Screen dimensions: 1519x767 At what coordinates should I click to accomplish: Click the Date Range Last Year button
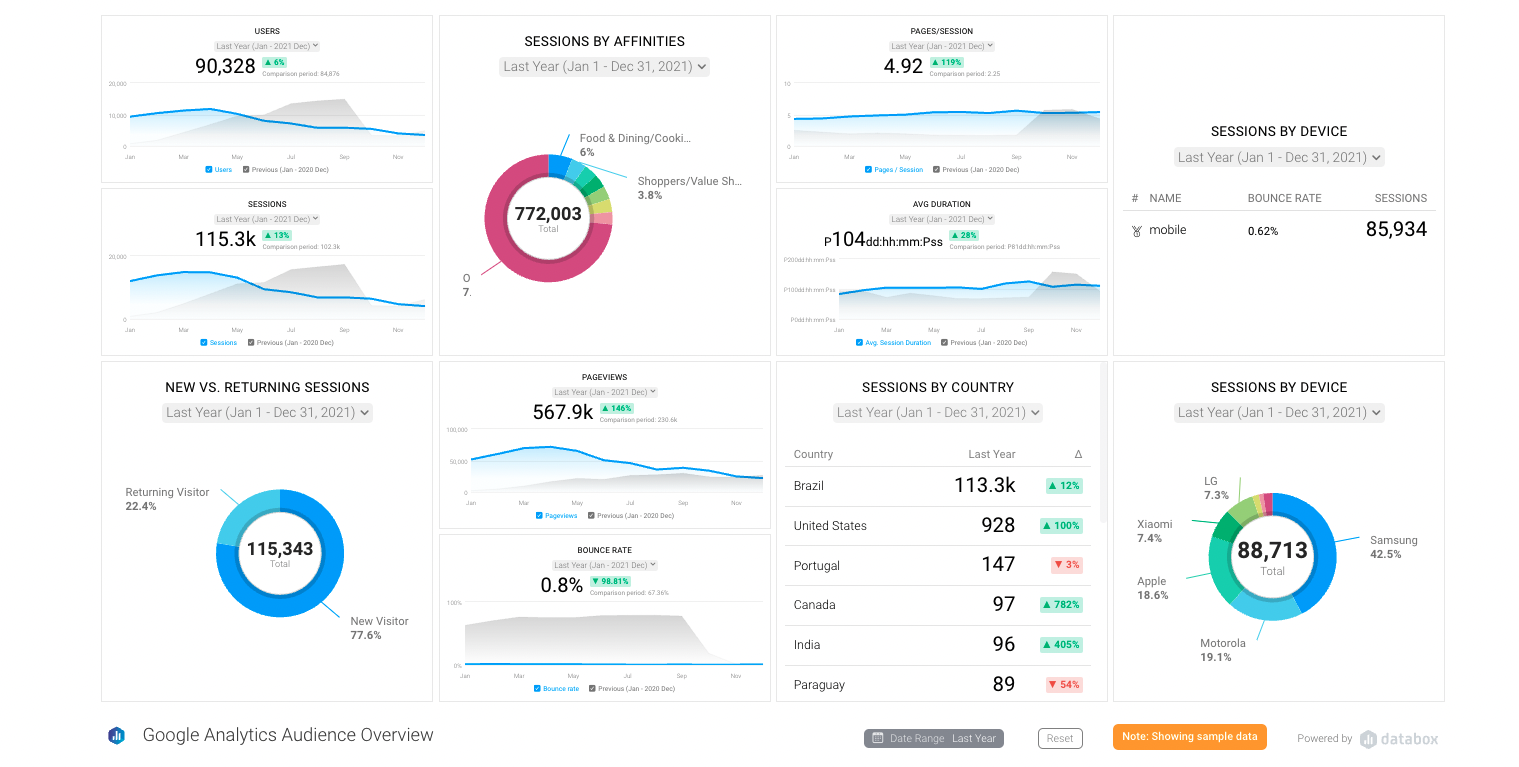(934, 739)
